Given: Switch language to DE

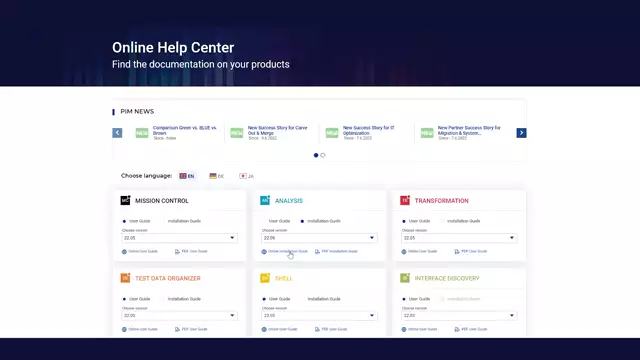Looking at the screenshot, I should point(217,176).
